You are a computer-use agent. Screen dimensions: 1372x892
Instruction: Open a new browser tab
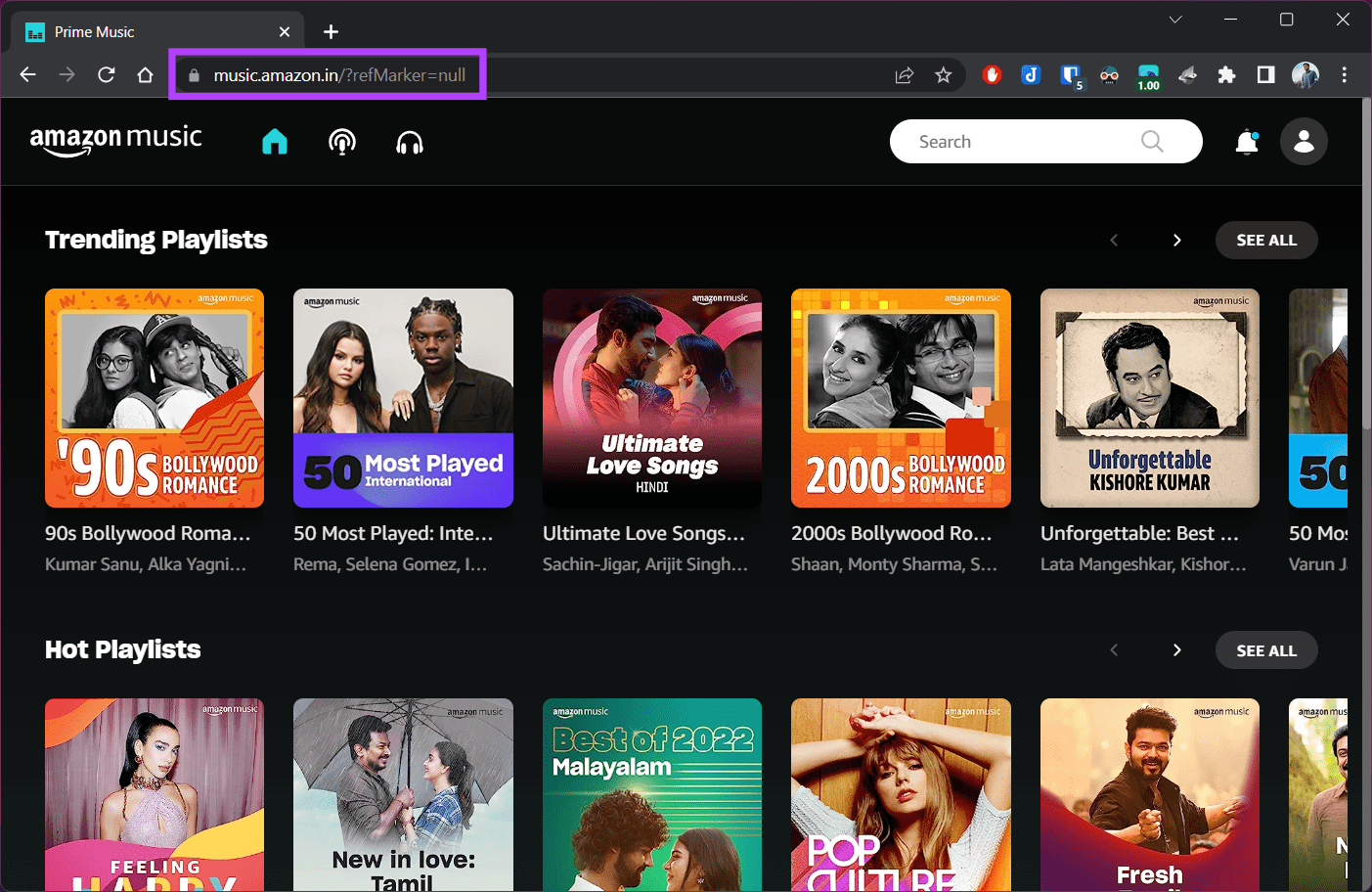pyautogui.click(x=332, y=32)
